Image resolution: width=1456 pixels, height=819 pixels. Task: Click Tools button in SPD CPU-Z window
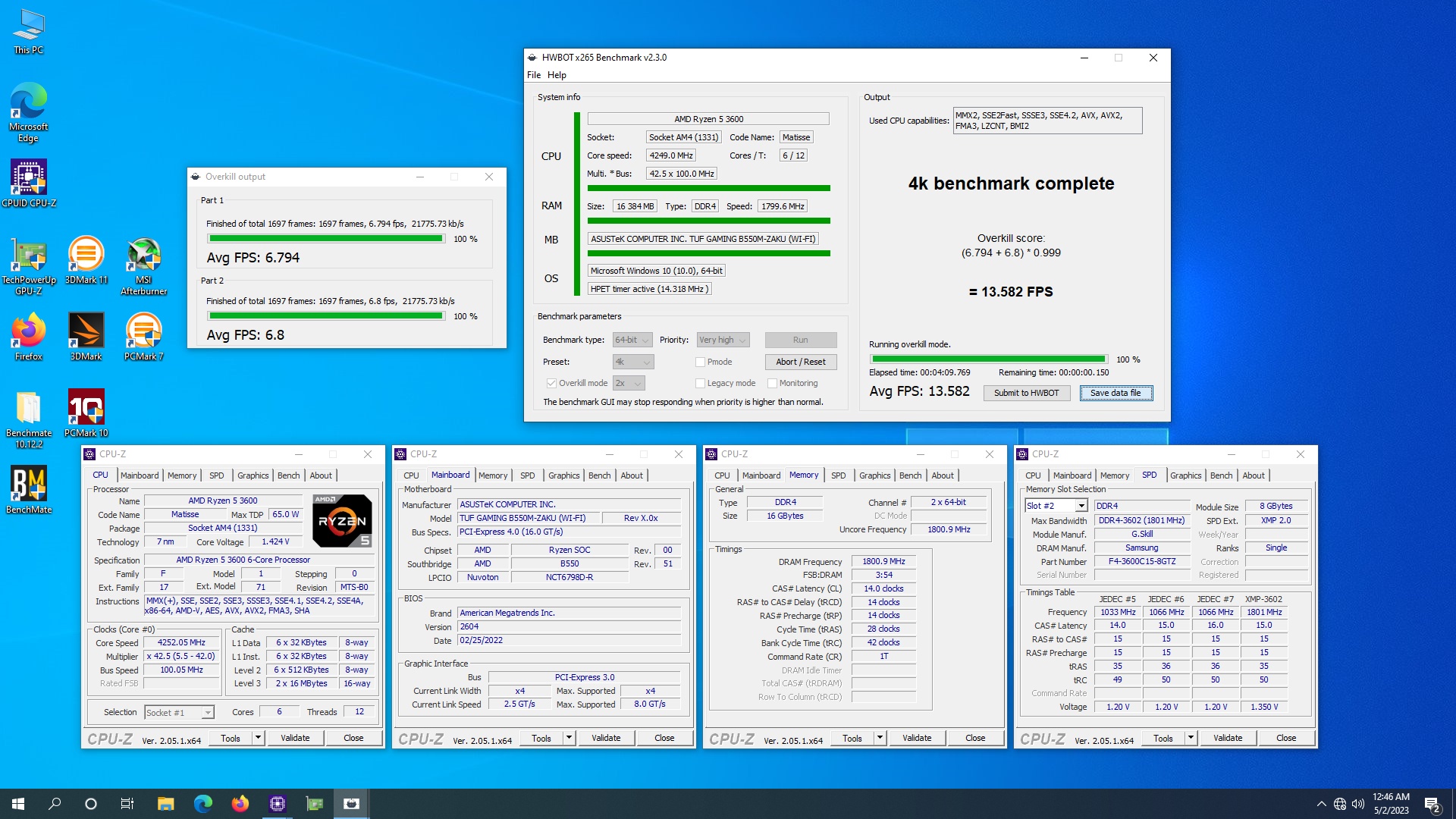pyautogui.click(x=1163, y=738)
